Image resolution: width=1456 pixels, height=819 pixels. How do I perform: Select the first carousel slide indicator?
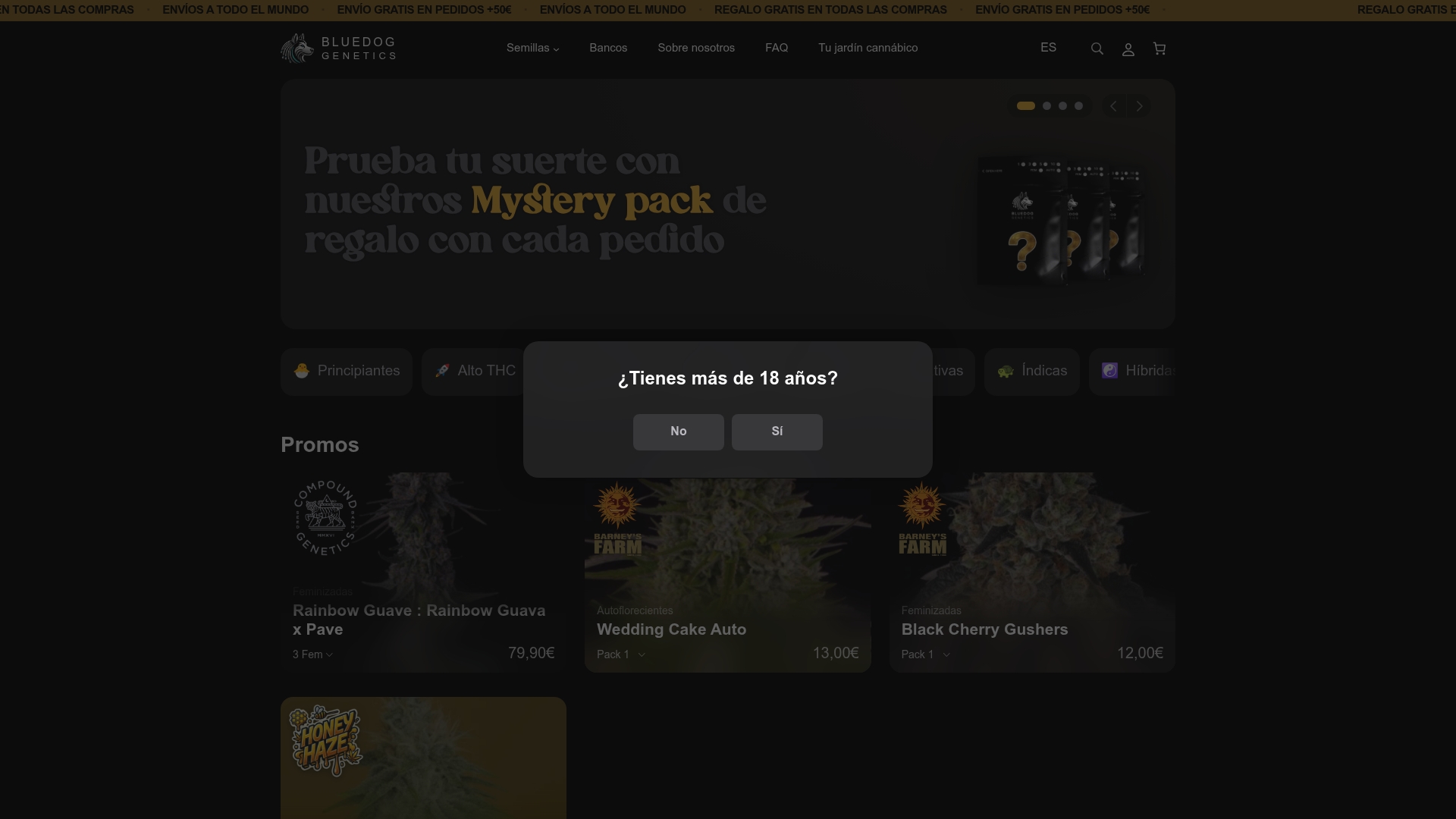[x=1026, y=106]
